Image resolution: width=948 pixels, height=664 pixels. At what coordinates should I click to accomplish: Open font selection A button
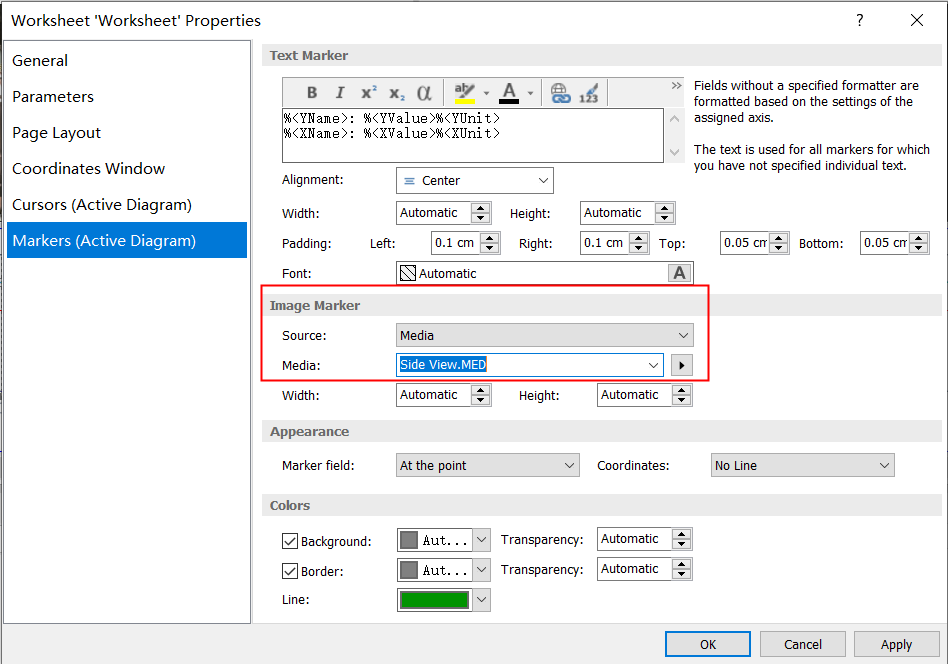pos(680,273)
